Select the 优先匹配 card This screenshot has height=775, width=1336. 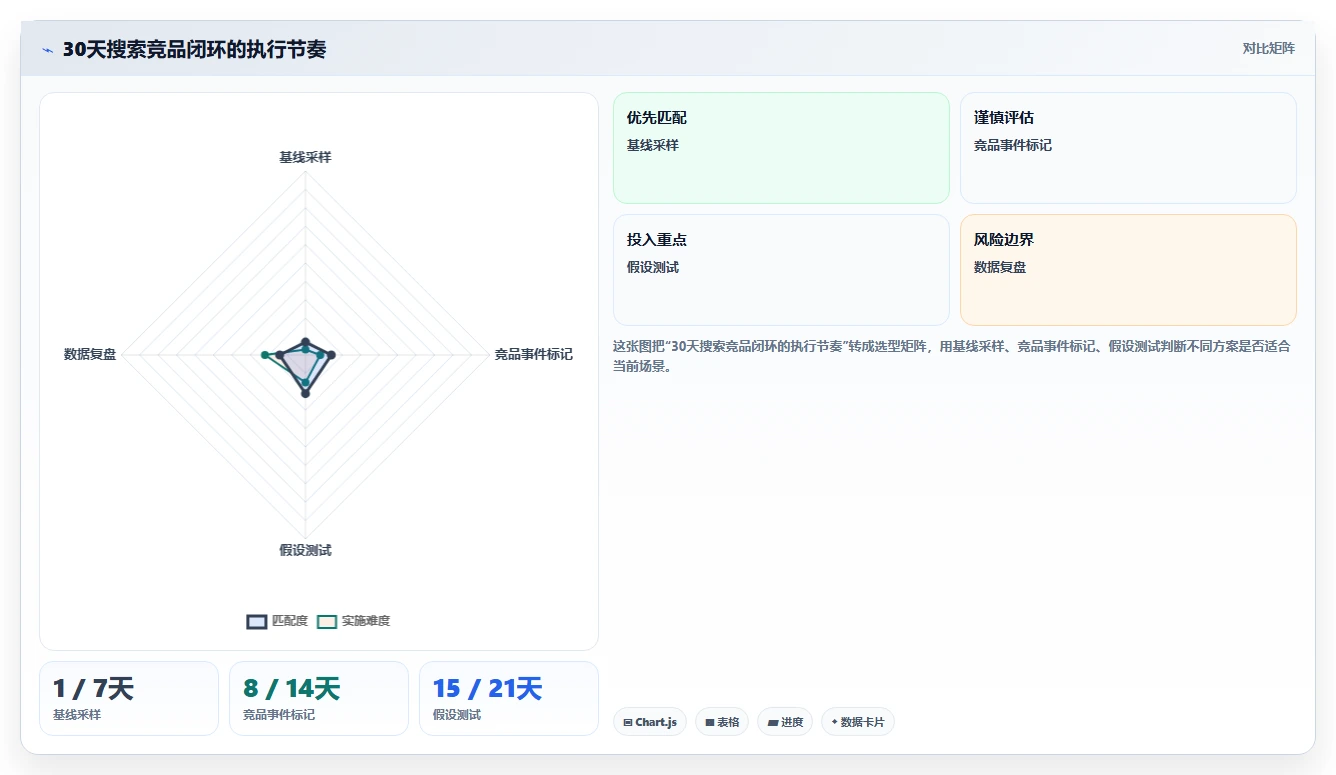[781, 148]
